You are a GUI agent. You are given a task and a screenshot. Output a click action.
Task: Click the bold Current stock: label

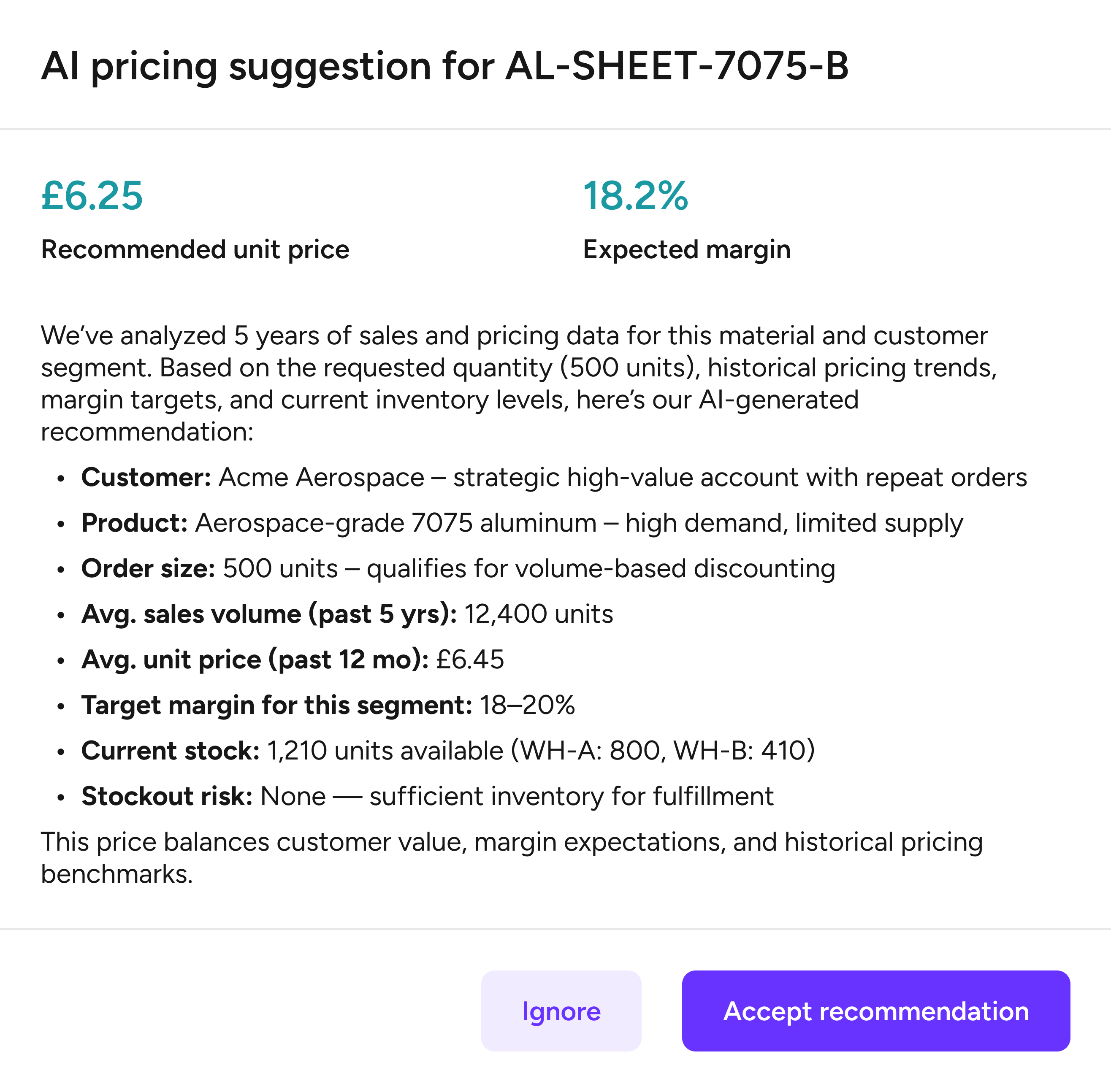[171, 751]
